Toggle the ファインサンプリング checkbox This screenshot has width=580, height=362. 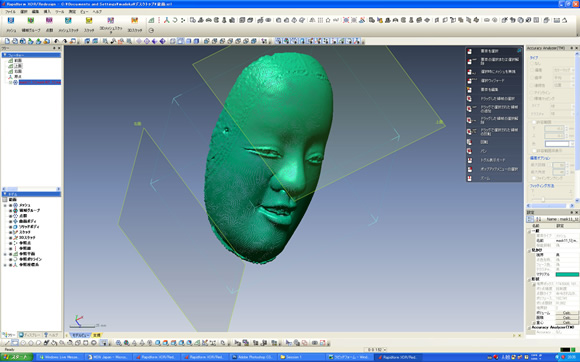(x=534, y=178)
